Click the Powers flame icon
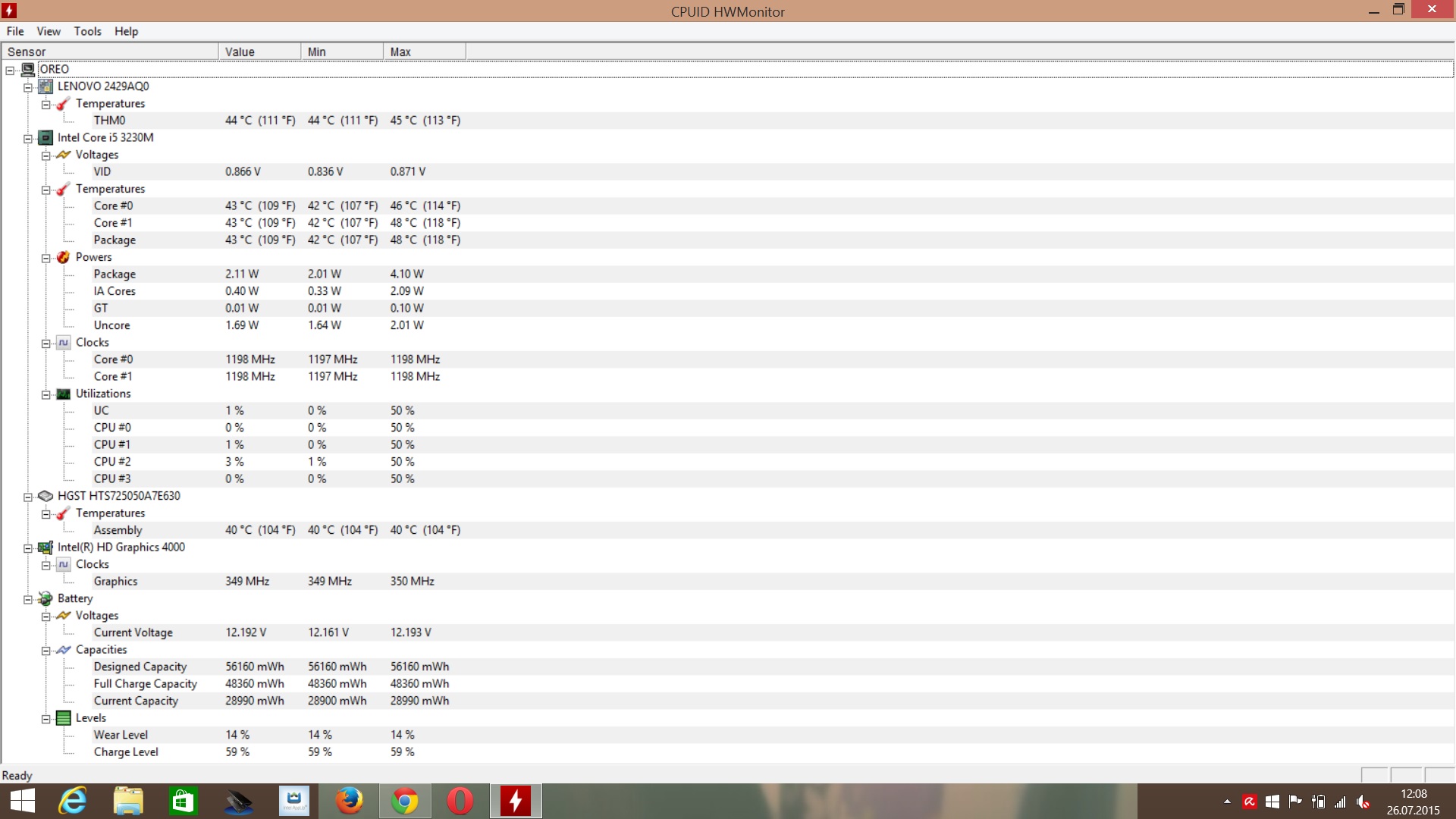 tap(64, 257)
